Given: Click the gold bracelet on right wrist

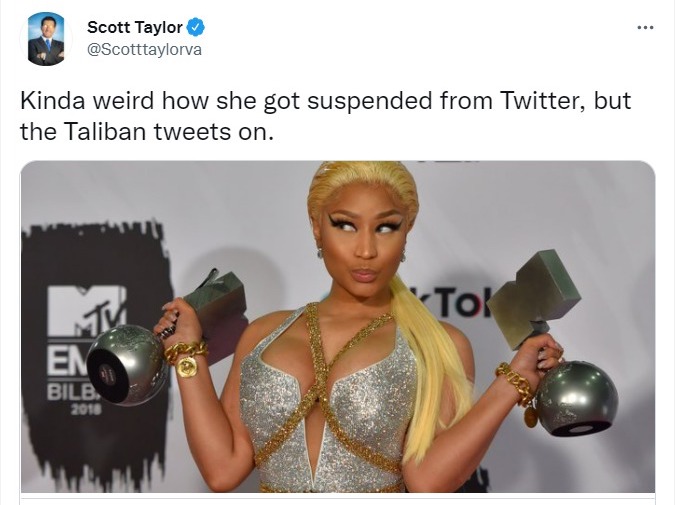Looking at the screenshot, I should click(x=515, y=384).
